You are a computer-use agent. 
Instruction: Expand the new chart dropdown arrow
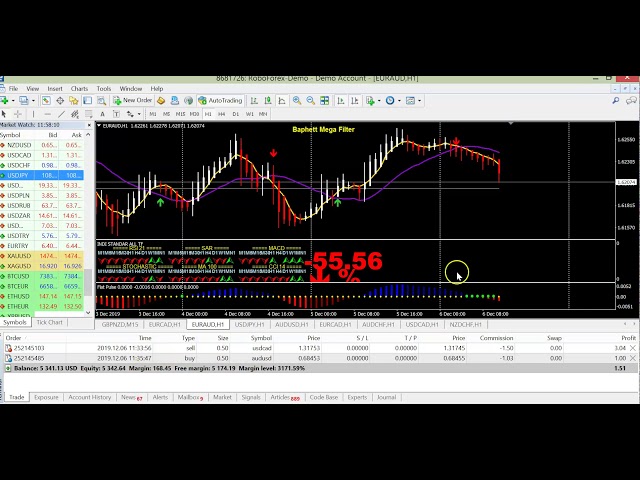(15, 101)
